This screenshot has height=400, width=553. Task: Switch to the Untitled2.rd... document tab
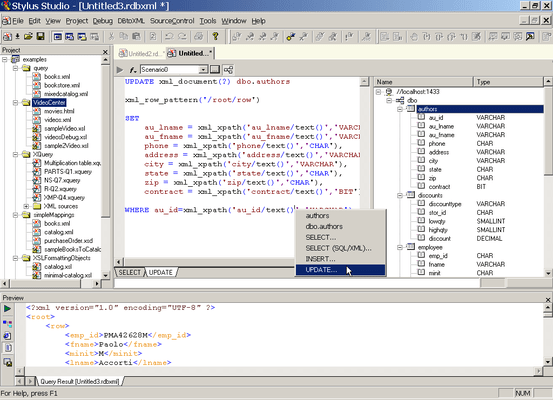tap(141, 54)
